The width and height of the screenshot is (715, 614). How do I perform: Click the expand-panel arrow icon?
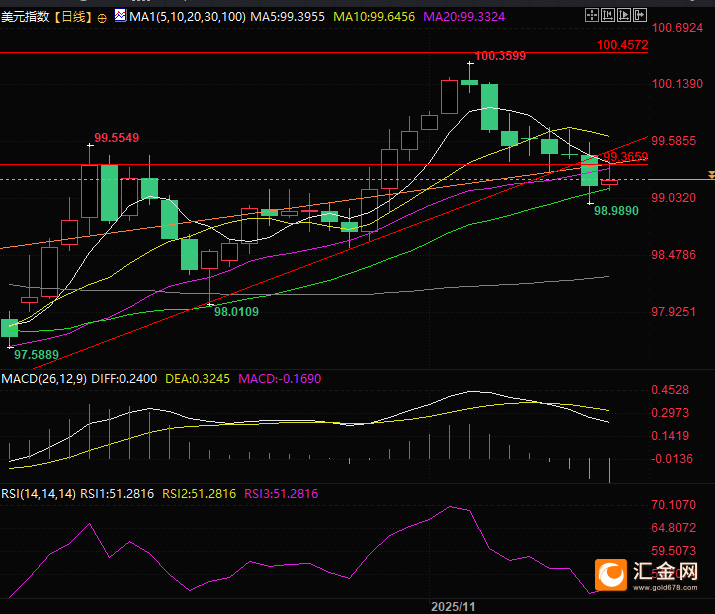(640, 15)
